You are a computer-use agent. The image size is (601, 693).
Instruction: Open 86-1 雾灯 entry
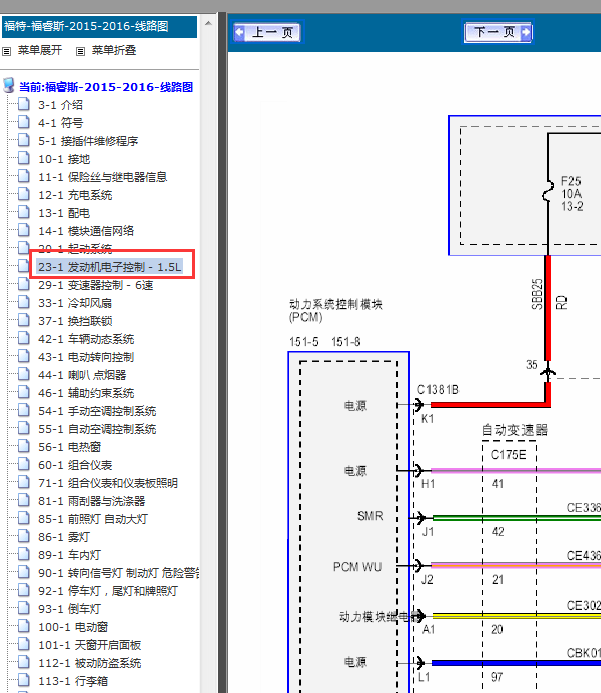(64, 537)
